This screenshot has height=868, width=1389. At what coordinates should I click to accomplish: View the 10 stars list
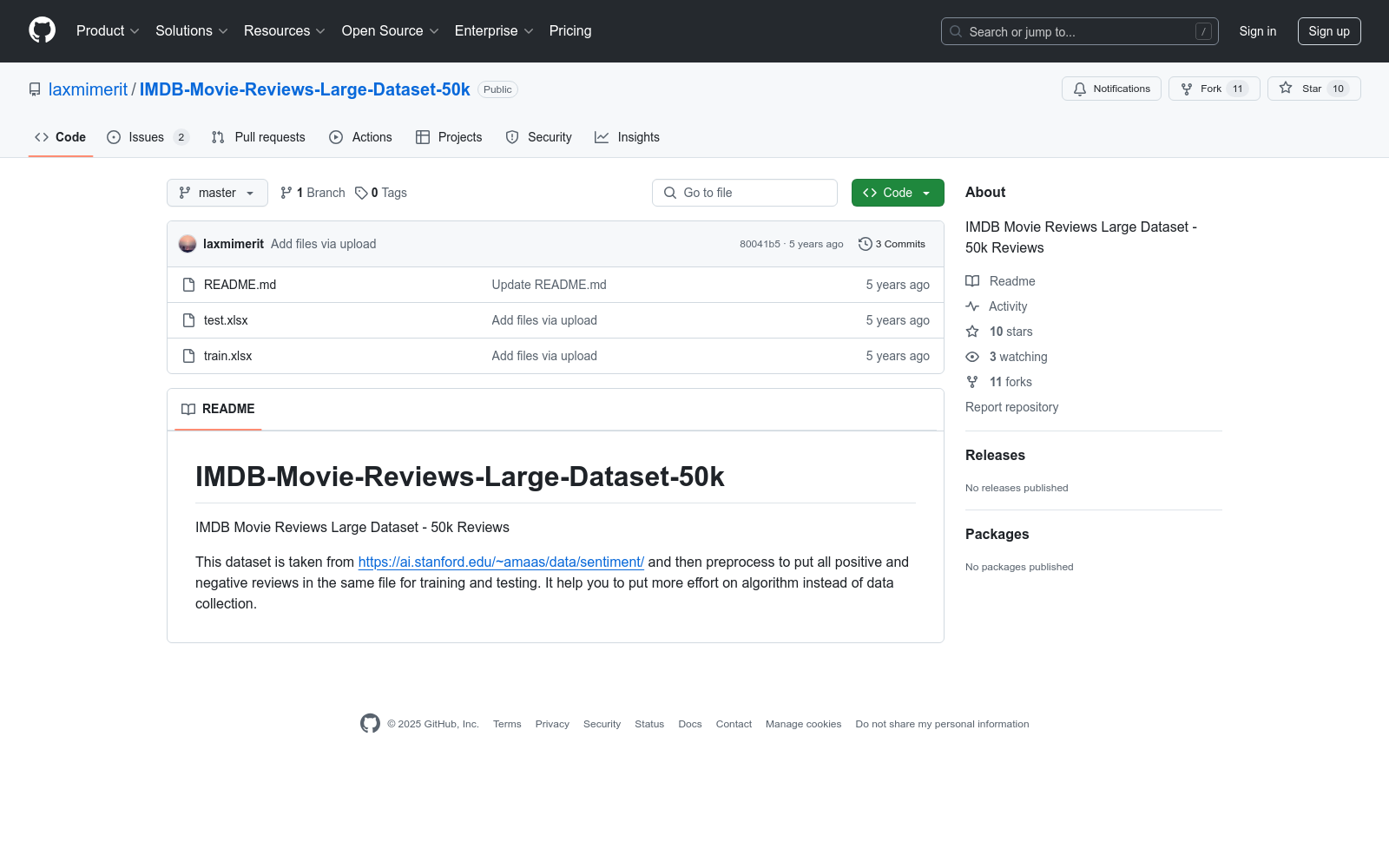point(999,332)
